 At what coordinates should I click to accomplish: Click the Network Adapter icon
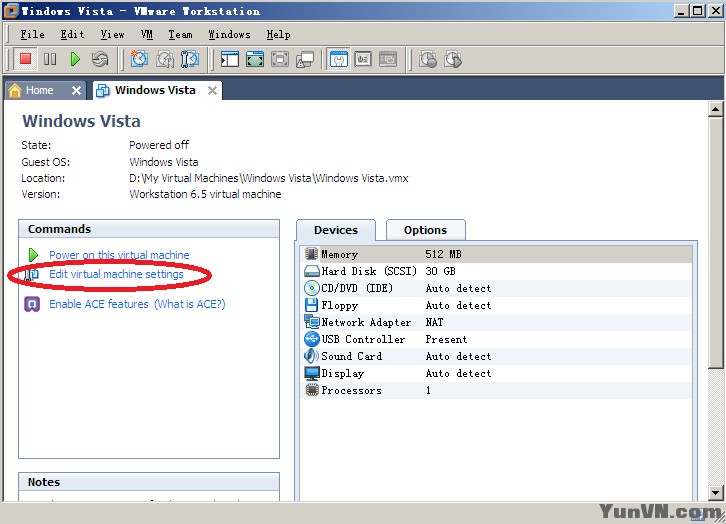click(x=312, y=322)
